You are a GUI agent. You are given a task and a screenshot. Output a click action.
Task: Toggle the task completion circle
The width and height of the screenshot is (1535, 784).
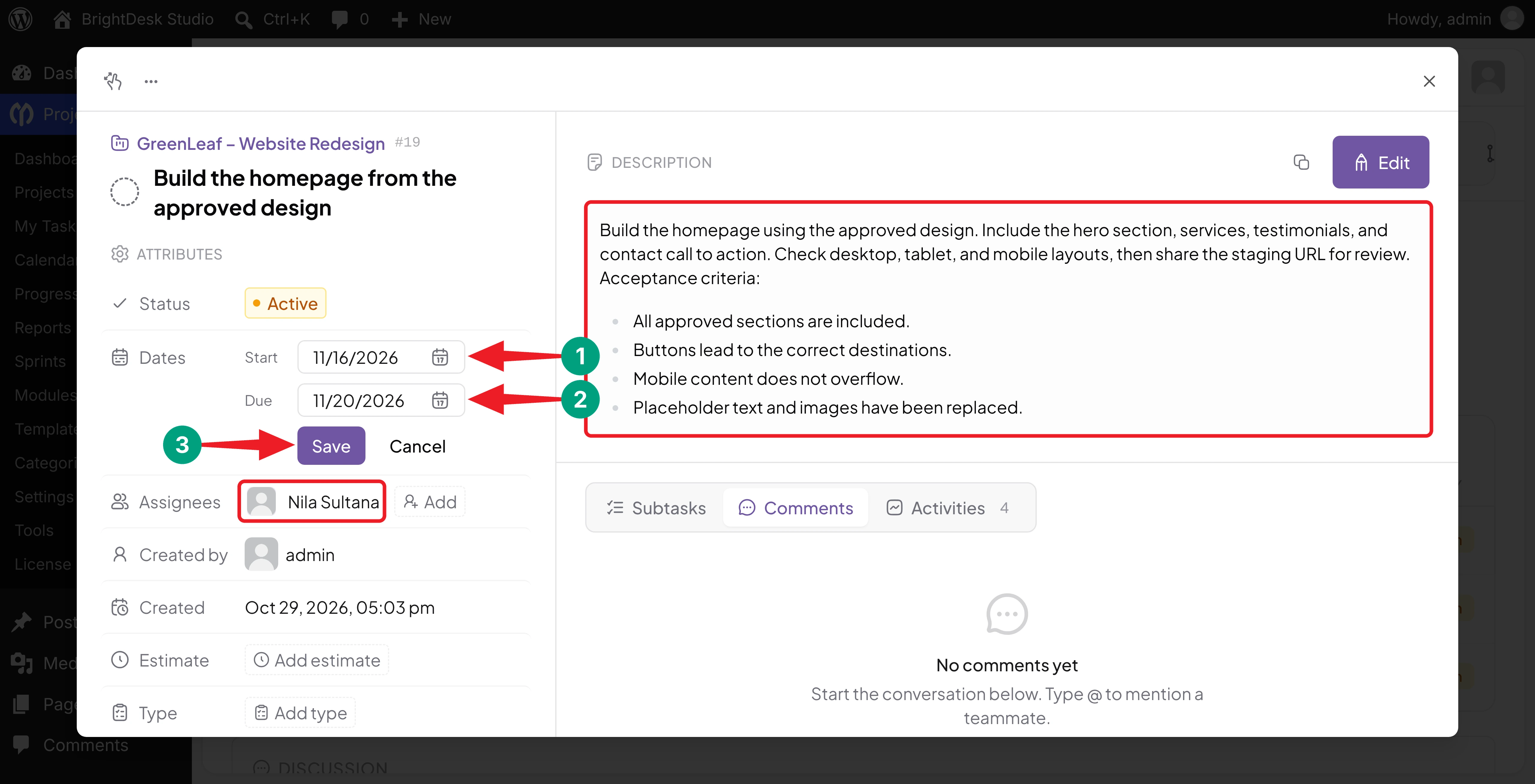pos(124,192)
